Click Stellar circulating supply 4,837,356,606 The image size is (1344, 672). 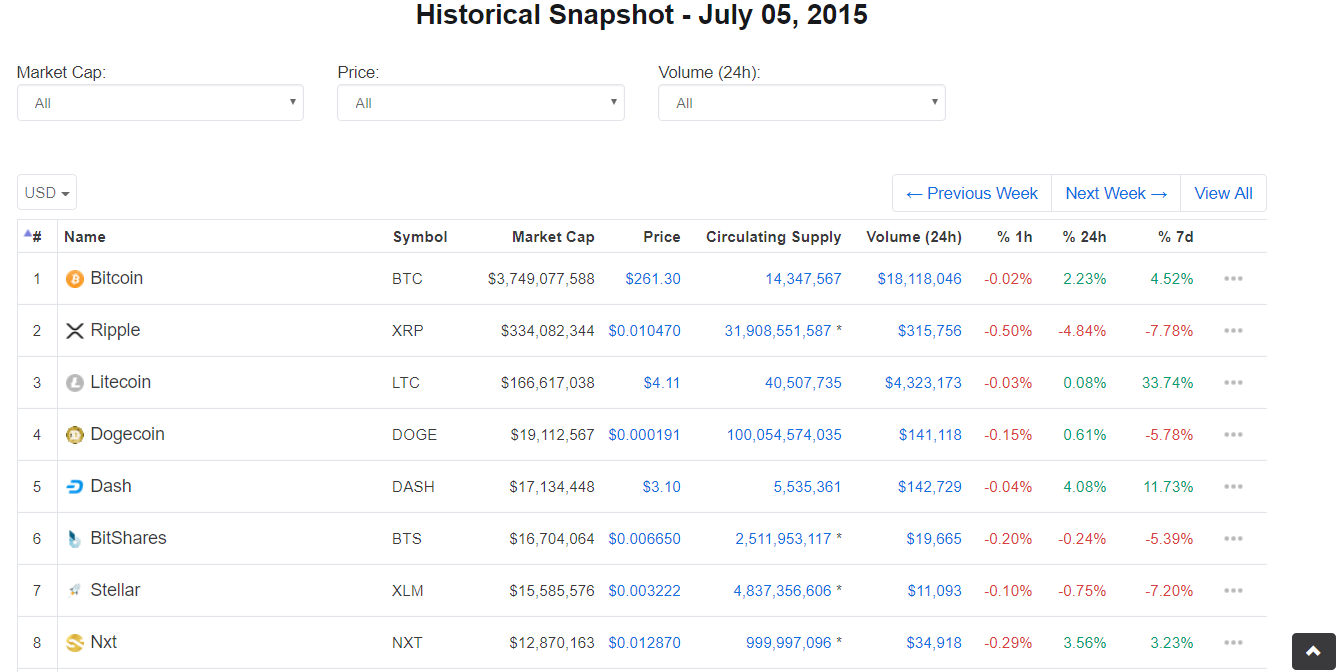783,591
